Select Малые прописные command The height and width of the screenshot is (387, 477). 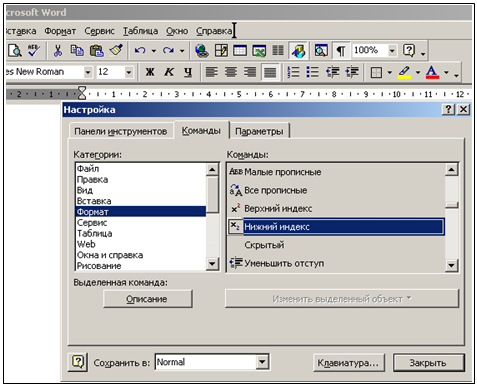click(x=336, y=172)
